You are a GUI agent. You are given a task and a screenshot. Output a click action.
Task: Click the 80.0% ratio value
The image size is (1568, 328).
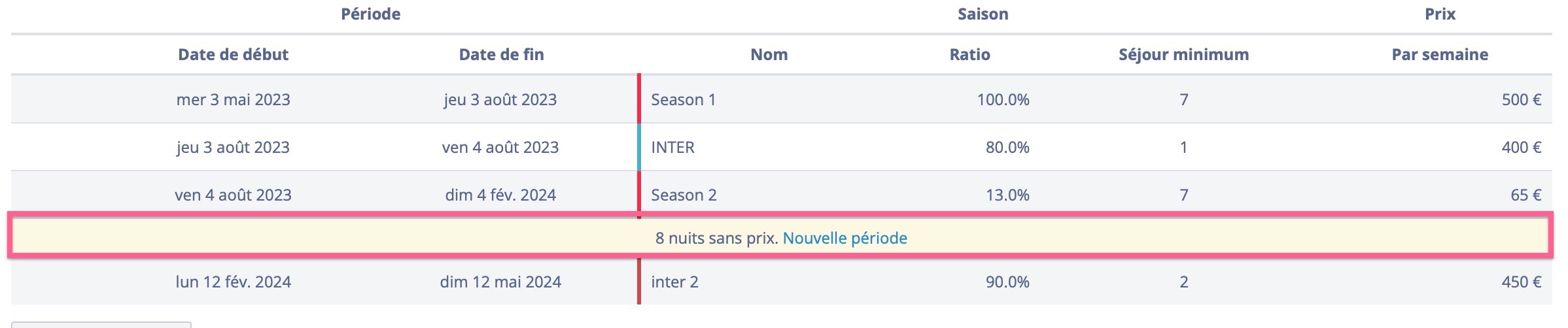1007,147
